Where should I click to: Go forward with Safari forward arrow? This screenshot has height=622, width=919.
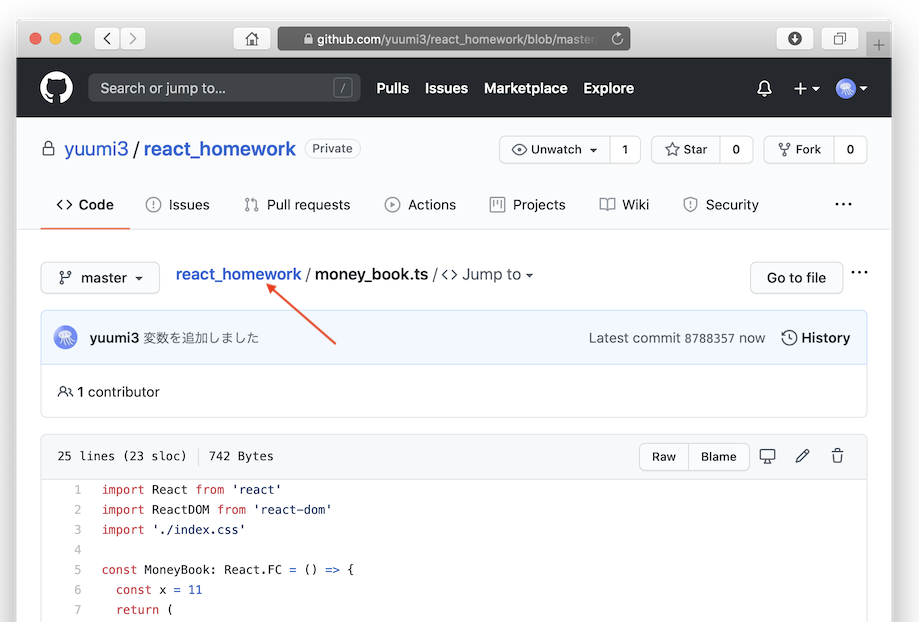pyautogui.click(x=133, y=39)
